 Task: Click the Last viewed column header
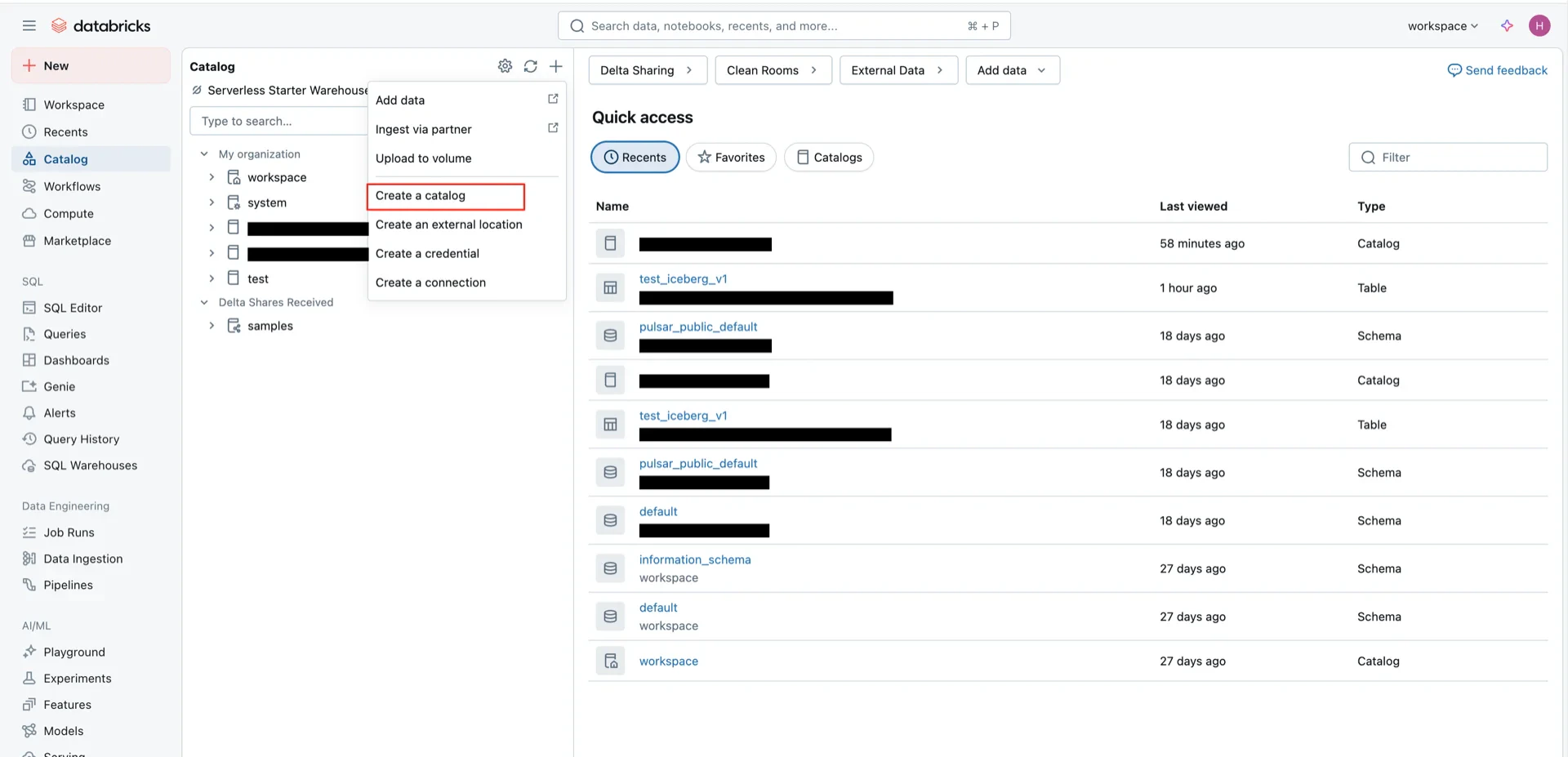pos(1193,207)
